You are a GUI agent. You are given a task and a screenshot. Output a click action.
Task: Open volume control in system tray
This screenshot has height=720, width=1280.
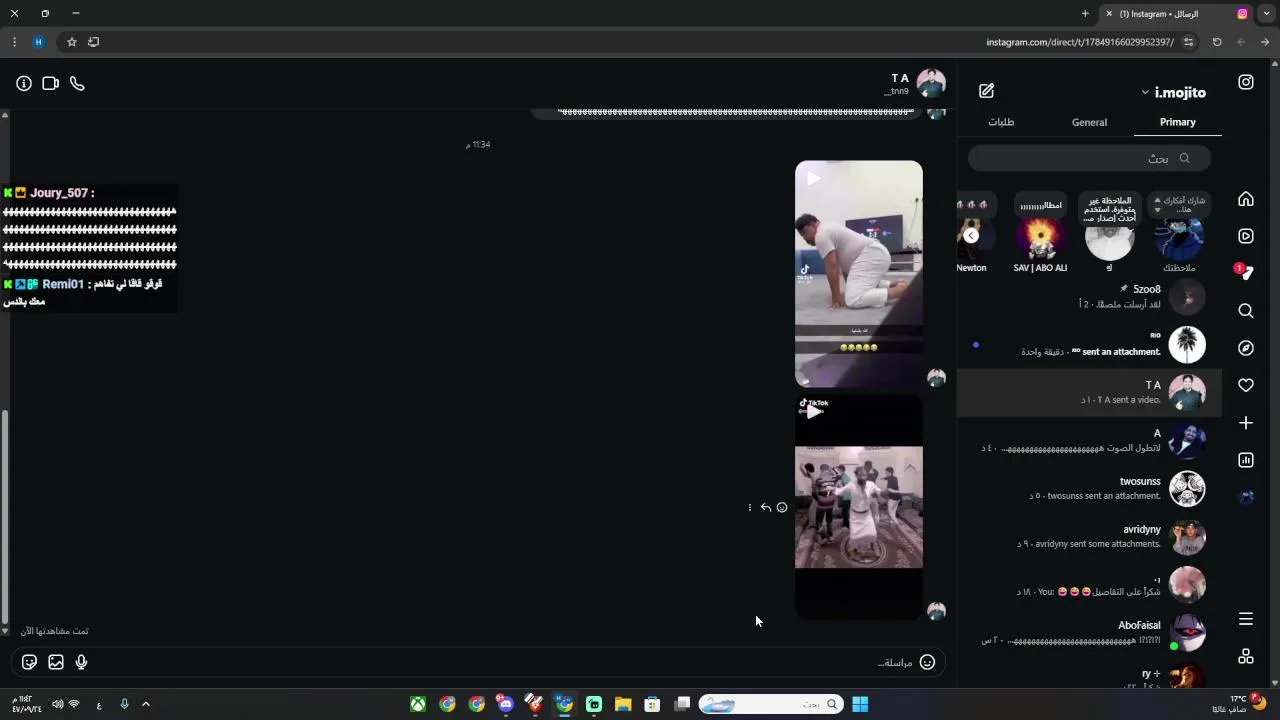tap(57, 704)
